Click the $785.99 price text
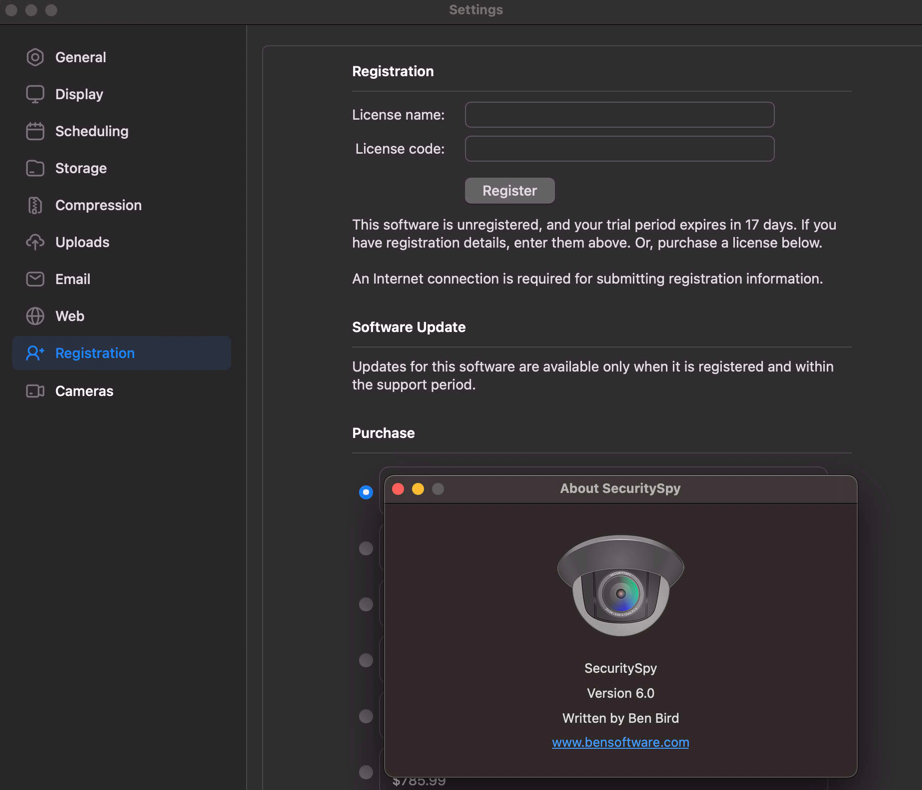Viewport: 922px width, 790px height. 419,781
